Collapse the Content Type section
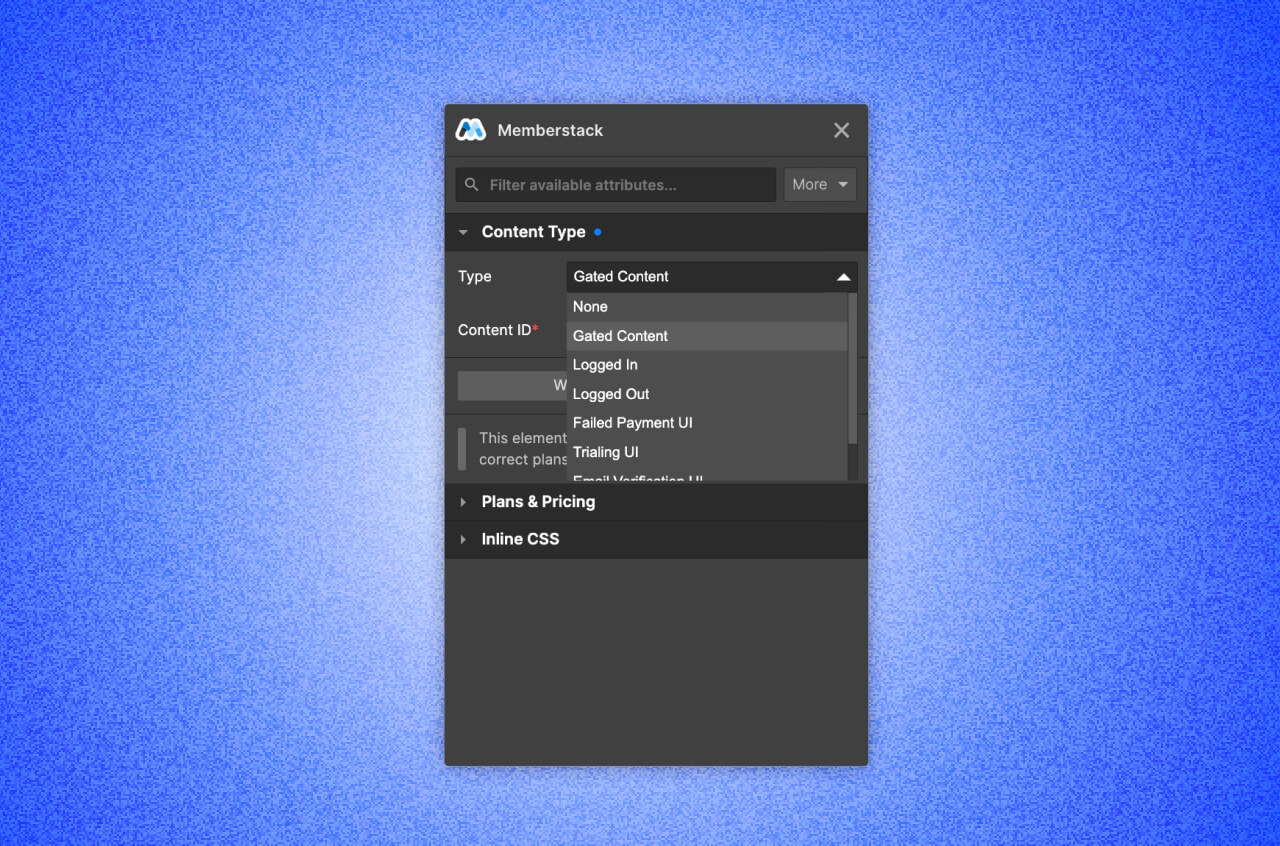Image resolution: width=1280 pixels, height=846 pixels. 463,231
